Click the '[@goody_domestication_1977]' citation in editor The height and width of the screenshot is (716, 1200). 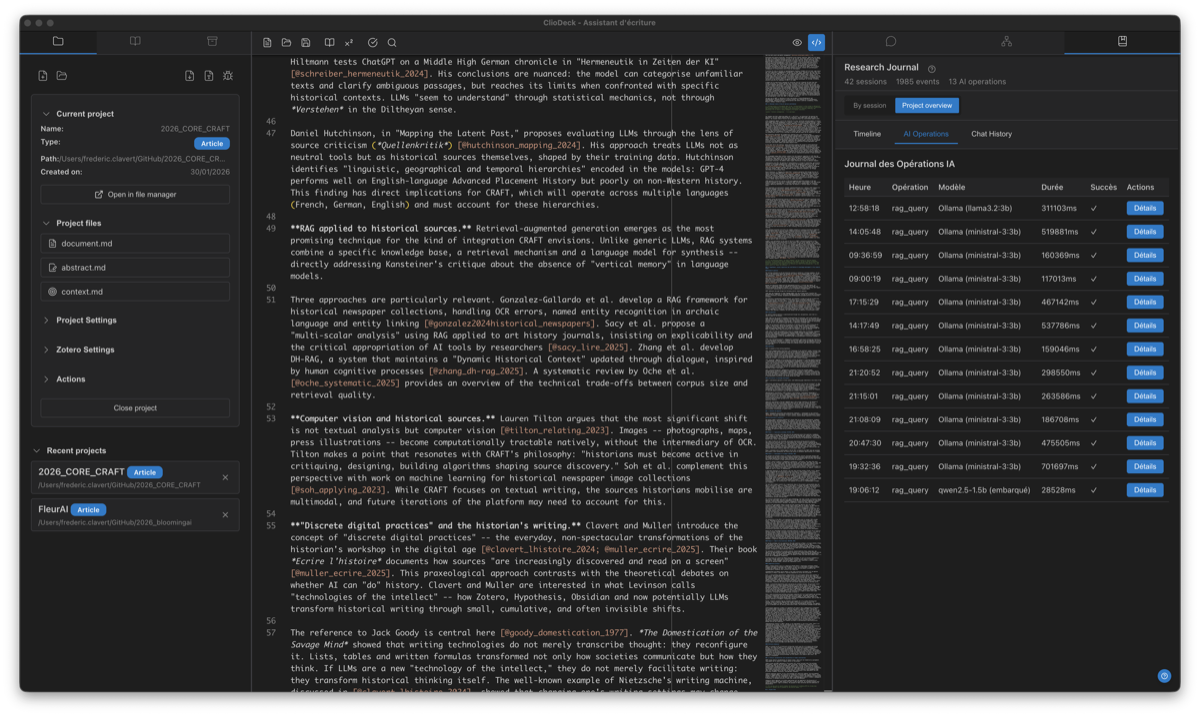coord(565,633)
